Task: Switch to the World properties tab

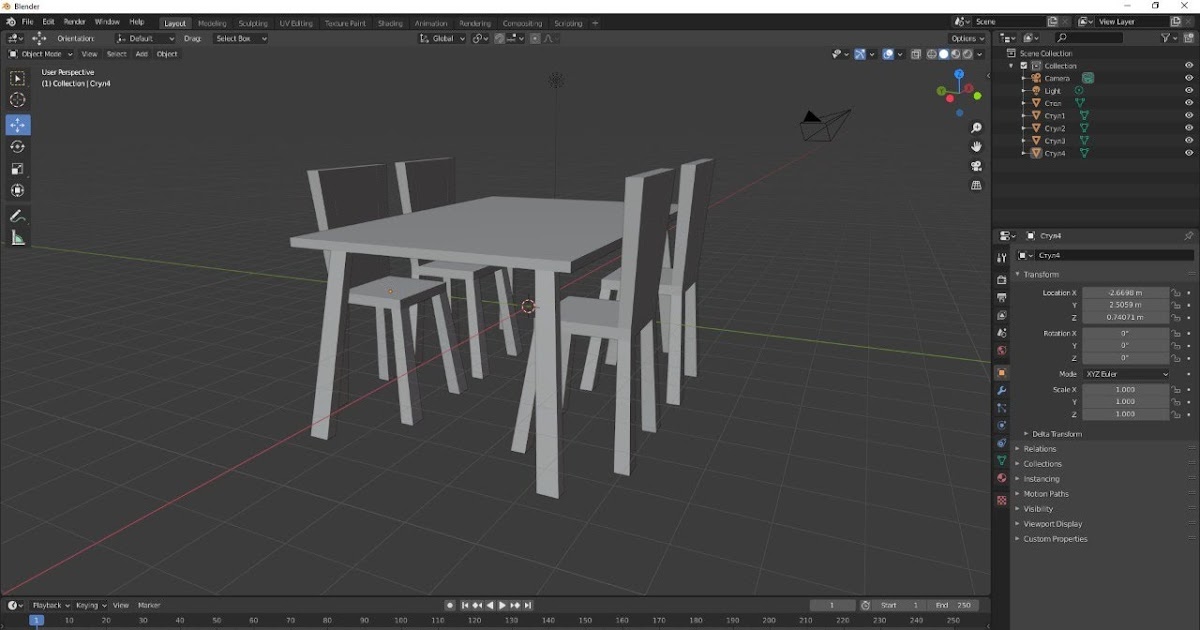Action: (1001, 349)
